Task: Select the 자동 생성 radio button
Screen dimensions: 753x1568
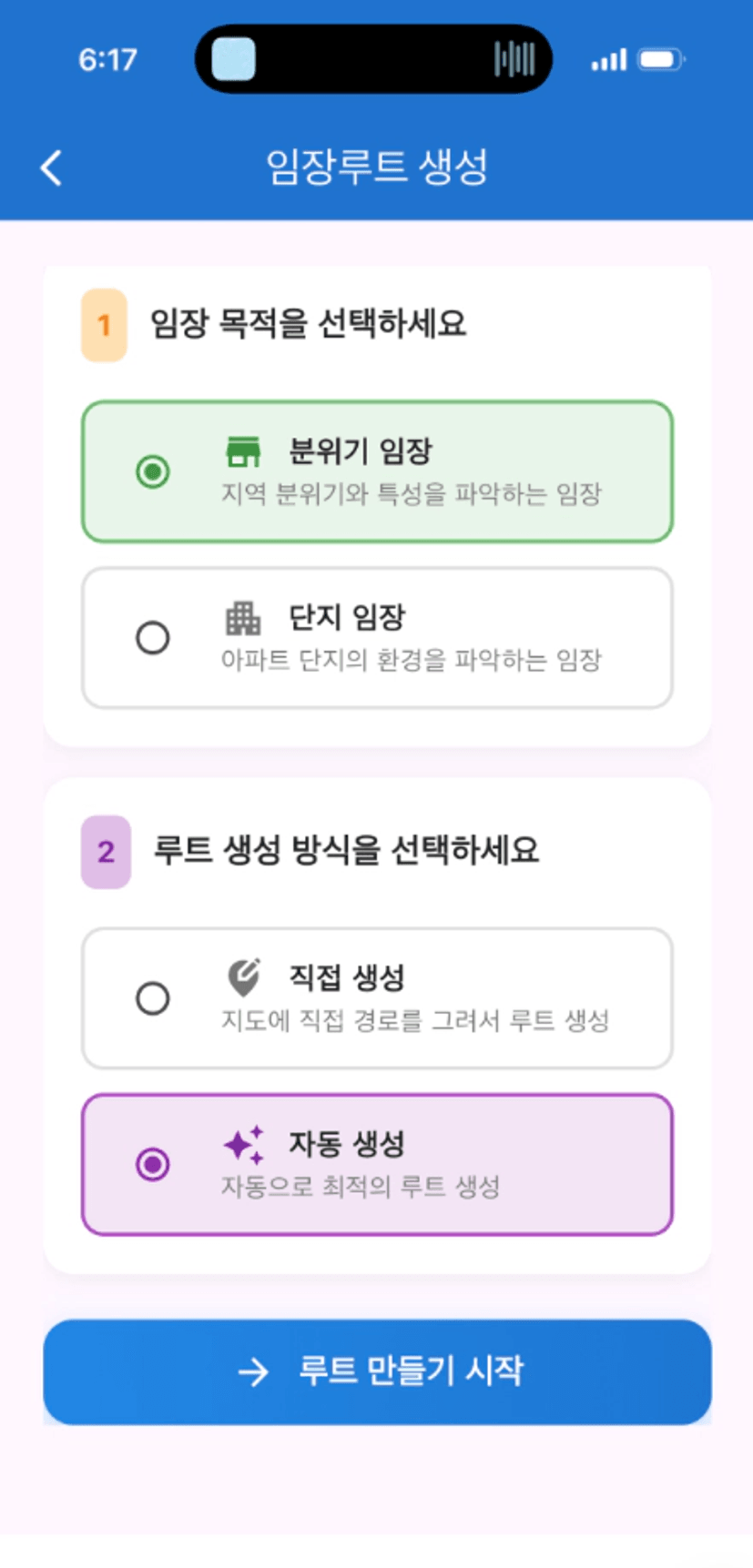Action: (x=153, y=1164)
